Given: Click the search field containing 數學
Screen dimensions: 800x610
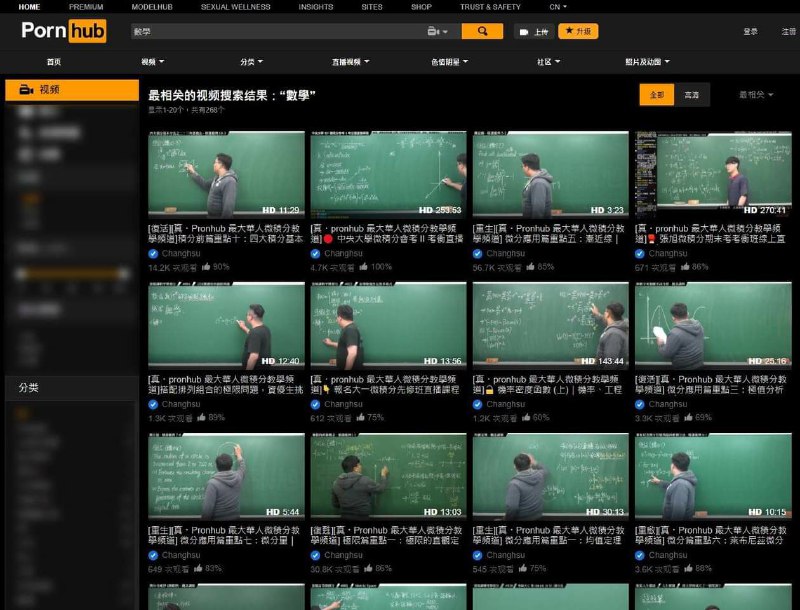Looking at the screenshot, I should pos(278,32).
